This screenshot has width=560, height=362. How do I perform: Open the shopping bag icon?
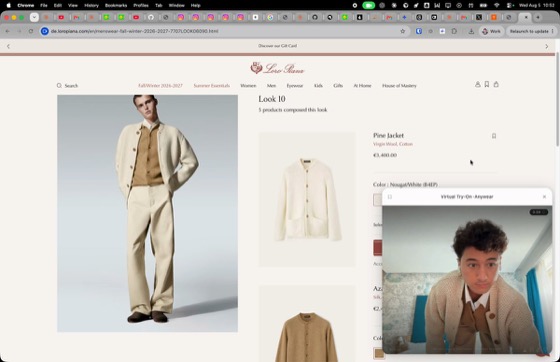(x=496, y=85)
